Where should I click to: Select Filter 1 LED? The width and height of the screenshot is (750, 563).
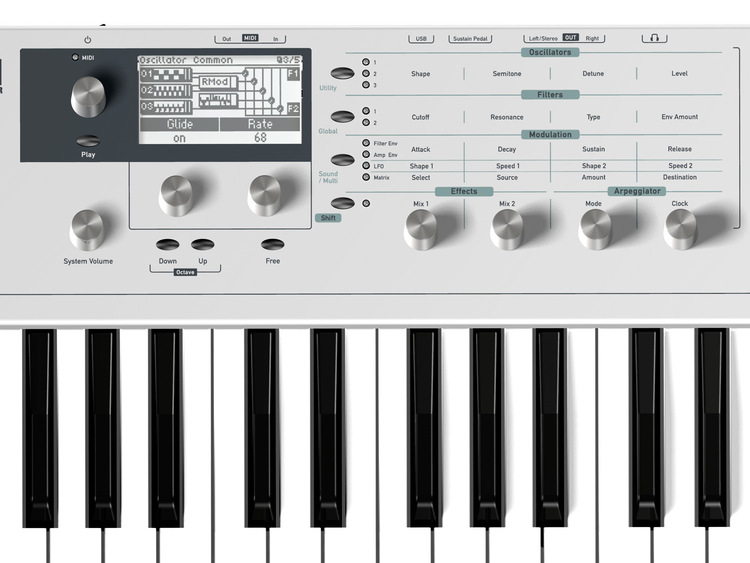coord(366,110)
